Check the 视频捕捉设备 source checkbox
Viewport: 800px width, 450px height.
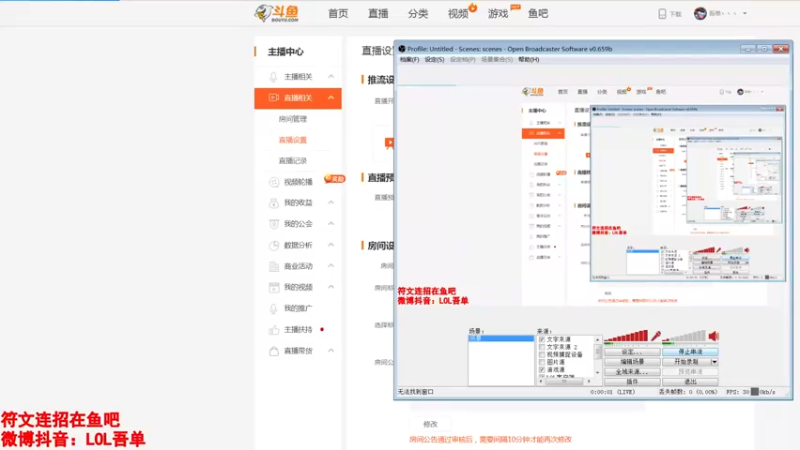(x=542, y=355)
